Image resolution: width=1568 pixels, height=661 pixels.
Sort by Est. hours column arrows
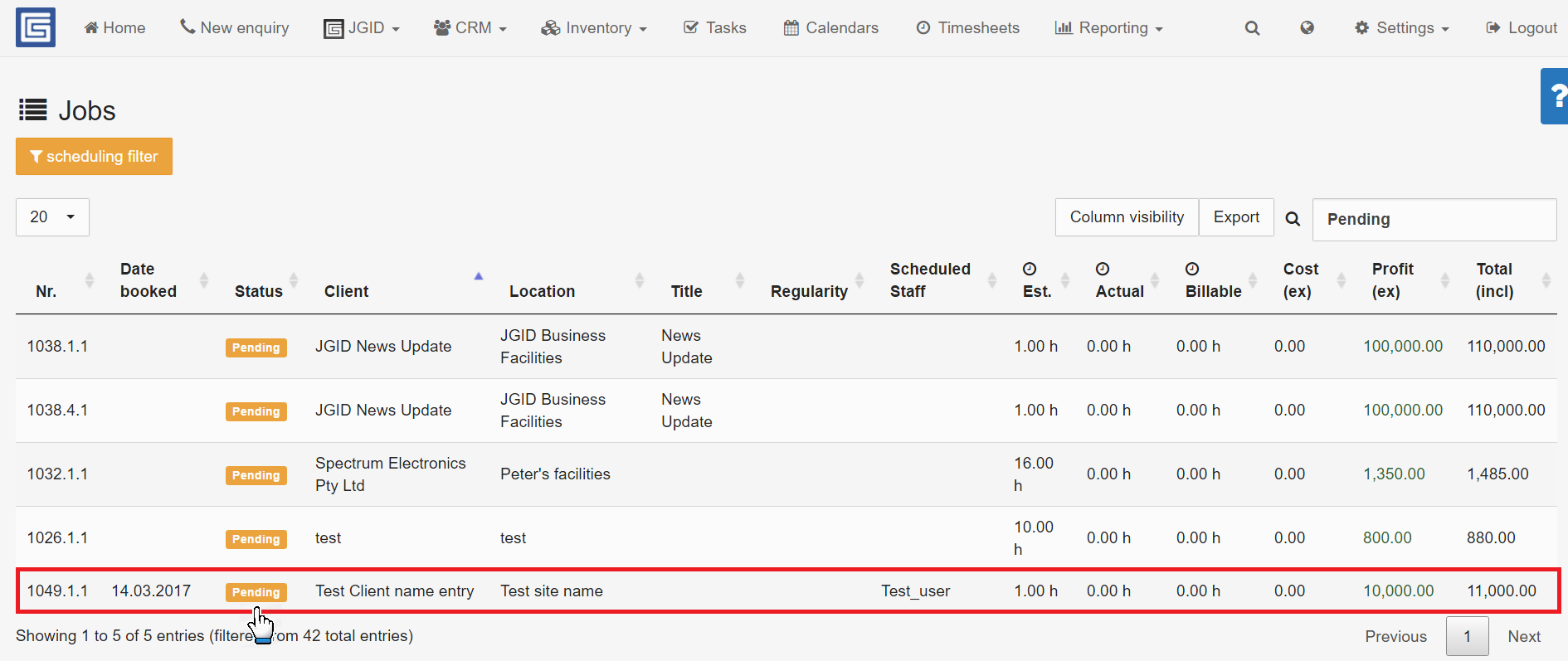click(1065, 280)
